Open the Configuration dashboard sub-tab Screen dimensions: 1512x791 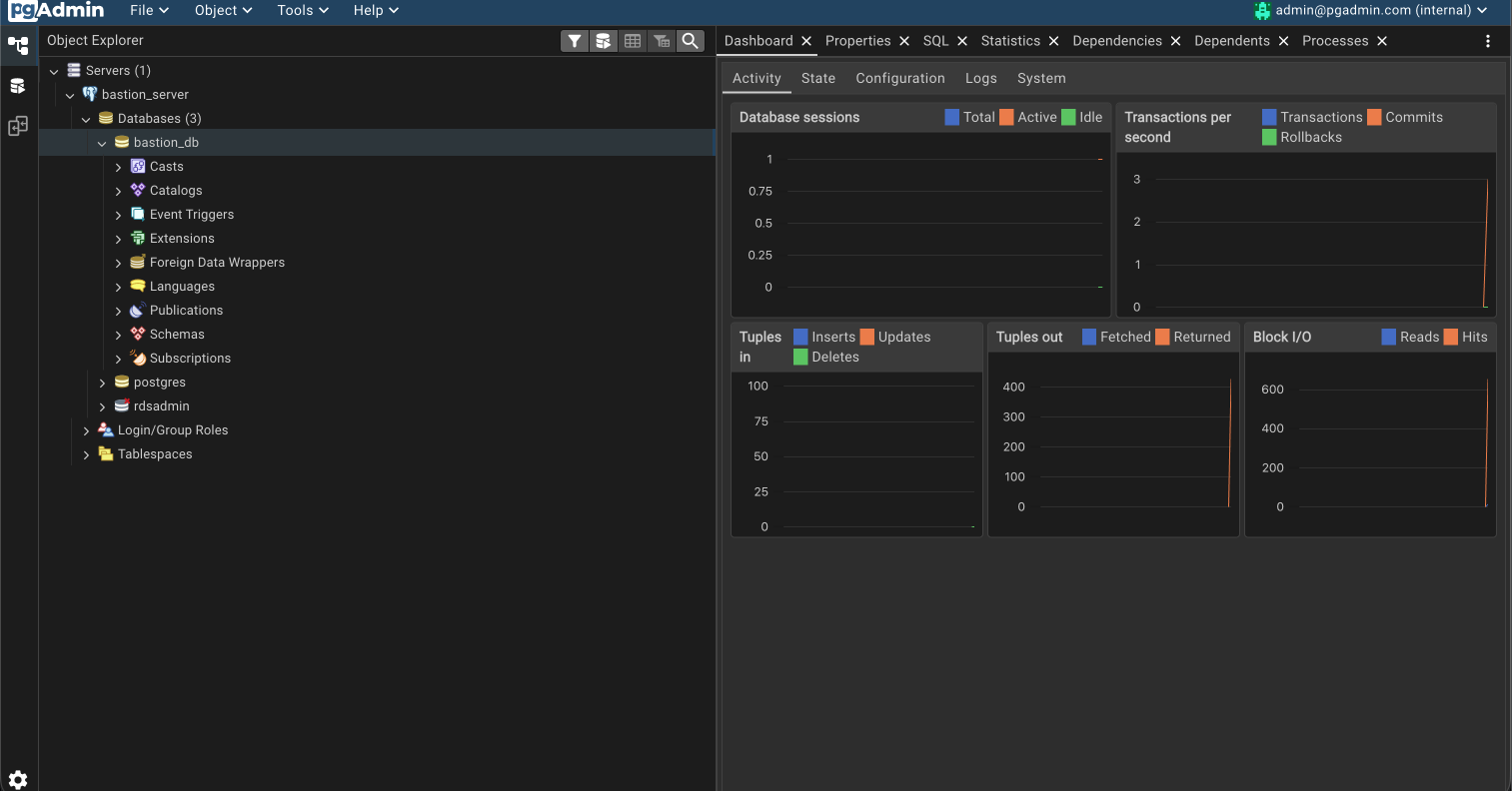point(900,78)
